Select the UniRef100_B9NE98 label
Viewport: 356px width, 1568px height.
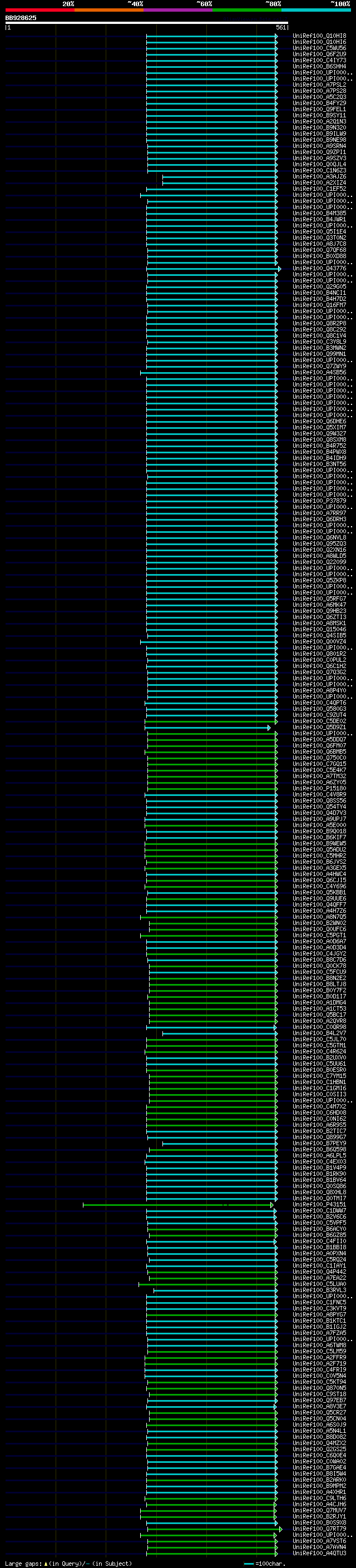319,140
